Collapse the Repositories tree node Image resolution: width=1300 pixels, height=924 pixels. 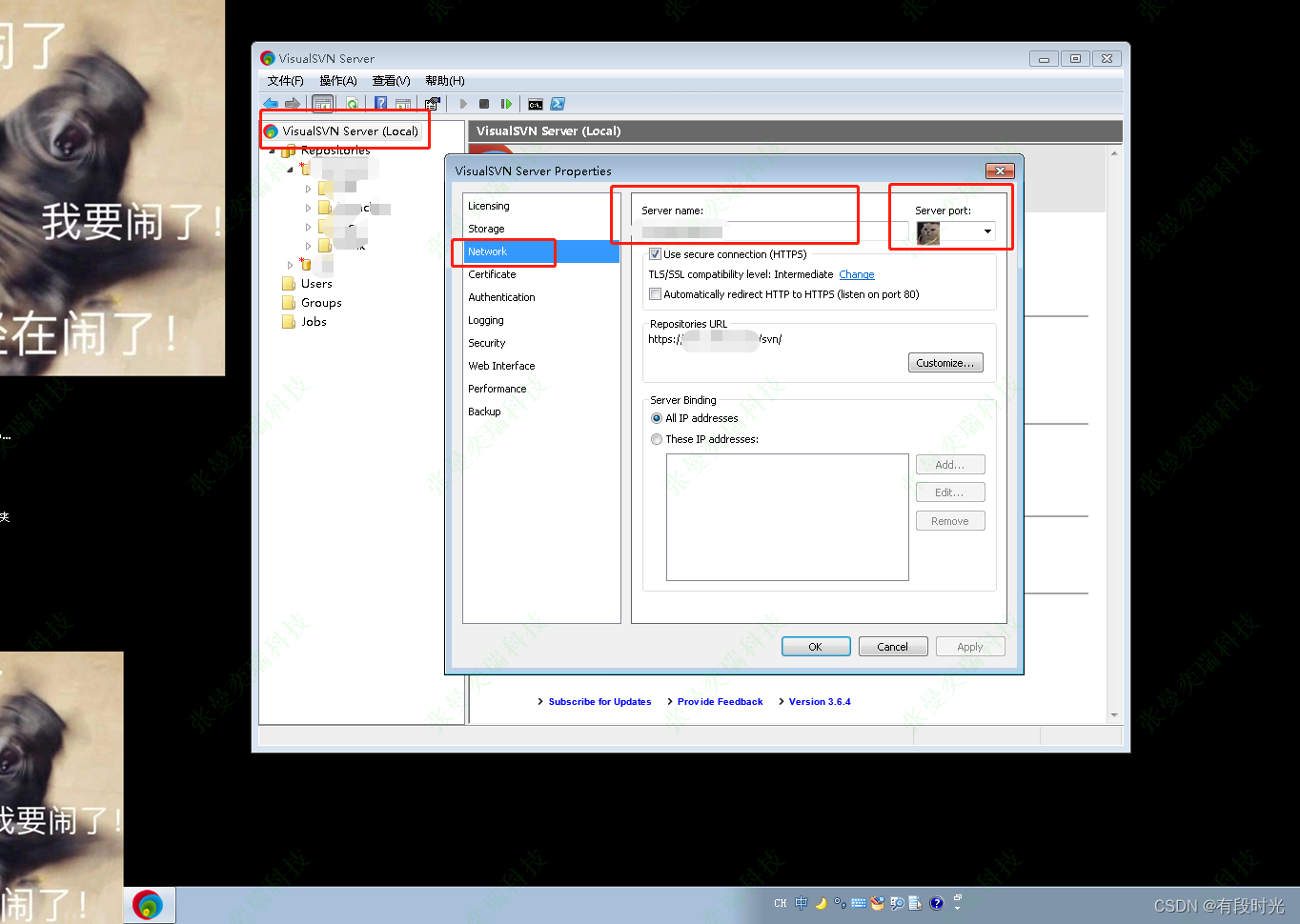tap(272, 151)
